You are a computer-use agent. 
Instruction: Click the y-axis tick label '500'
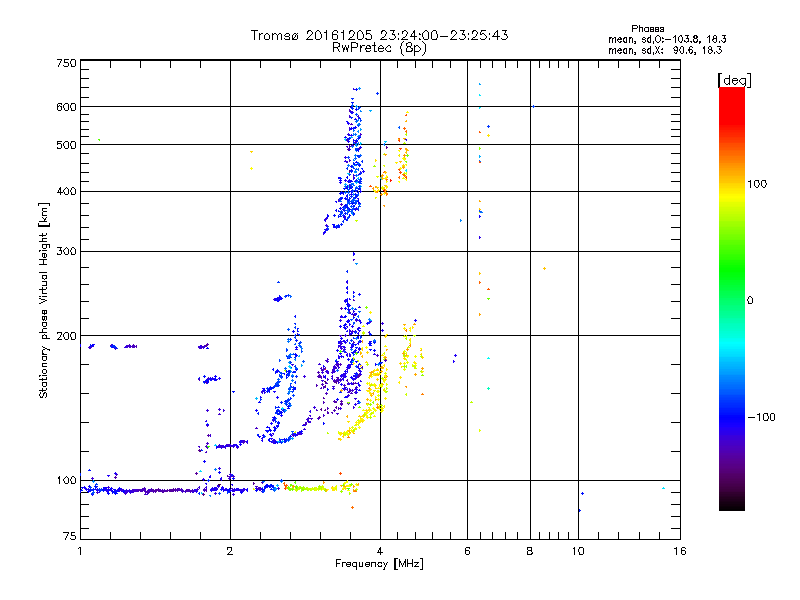[66, 145]
